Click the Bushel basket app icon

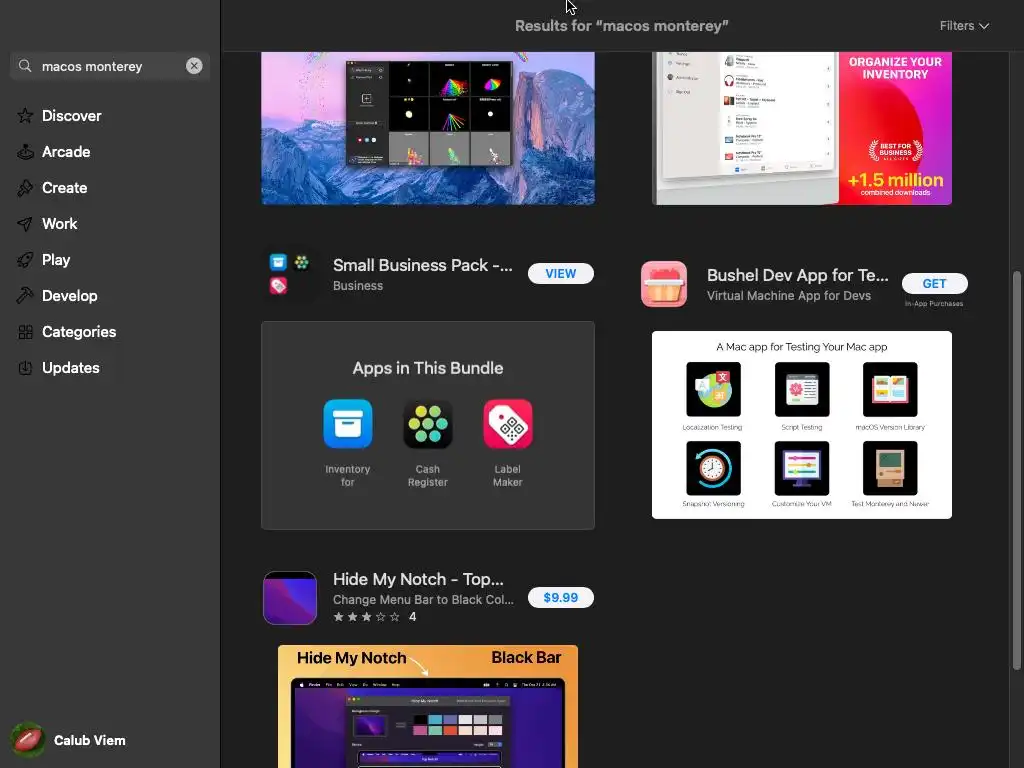[x=664, y=284]
